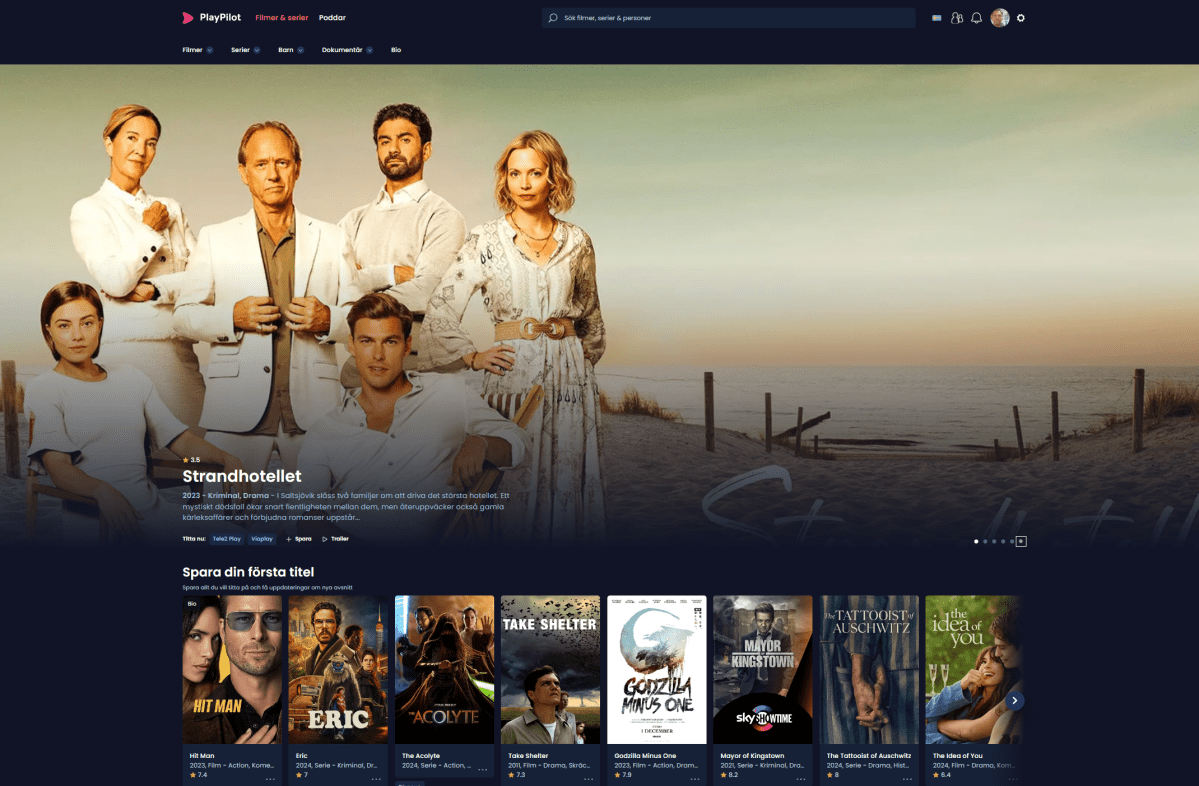The height and width of the screenshot is (786, 1199).
Task: Expand the Filmer dropdown
Action: (197, 50)
